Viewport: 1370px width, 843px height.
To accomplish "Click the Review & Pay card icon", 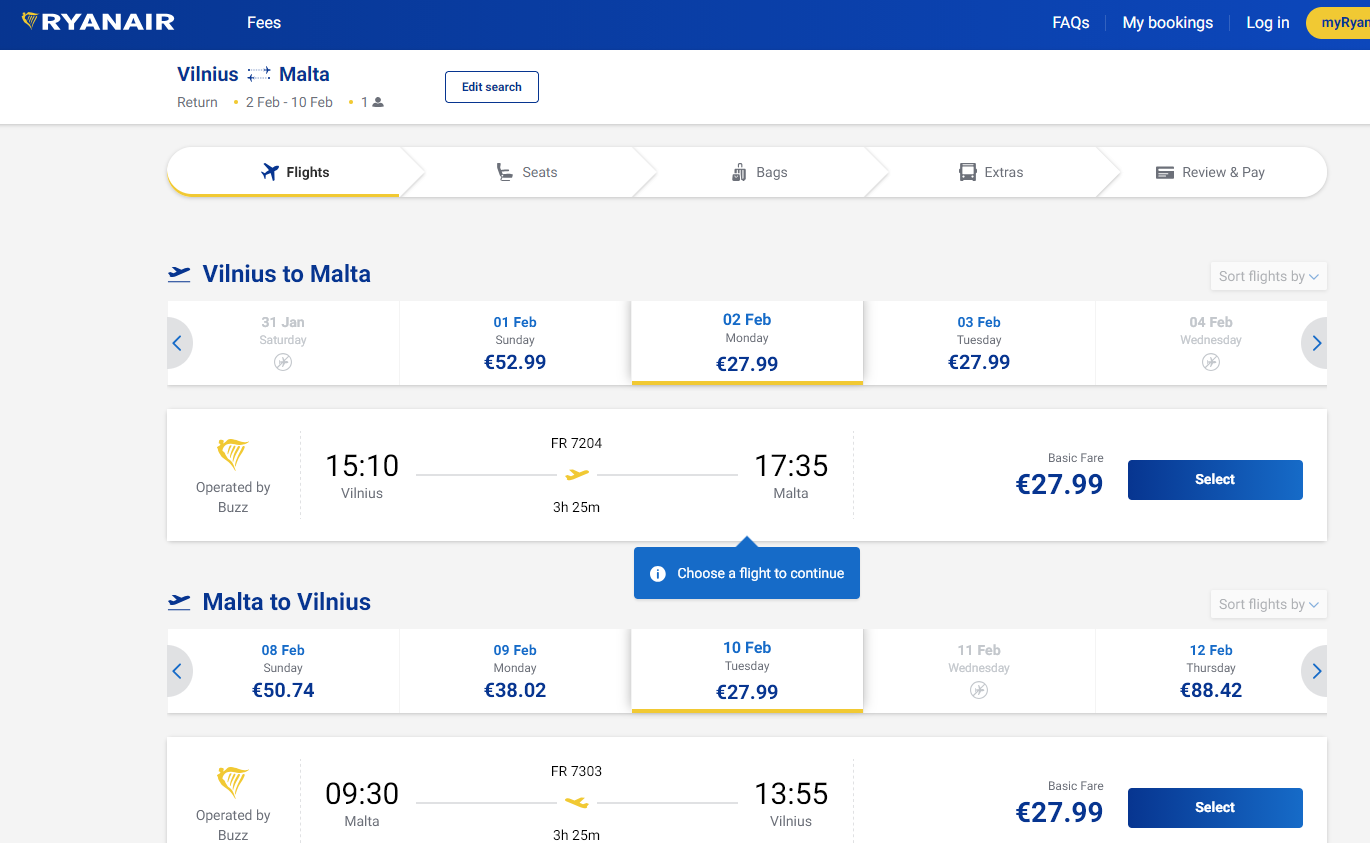I will pyautogui.click(x=1164, y=172).
